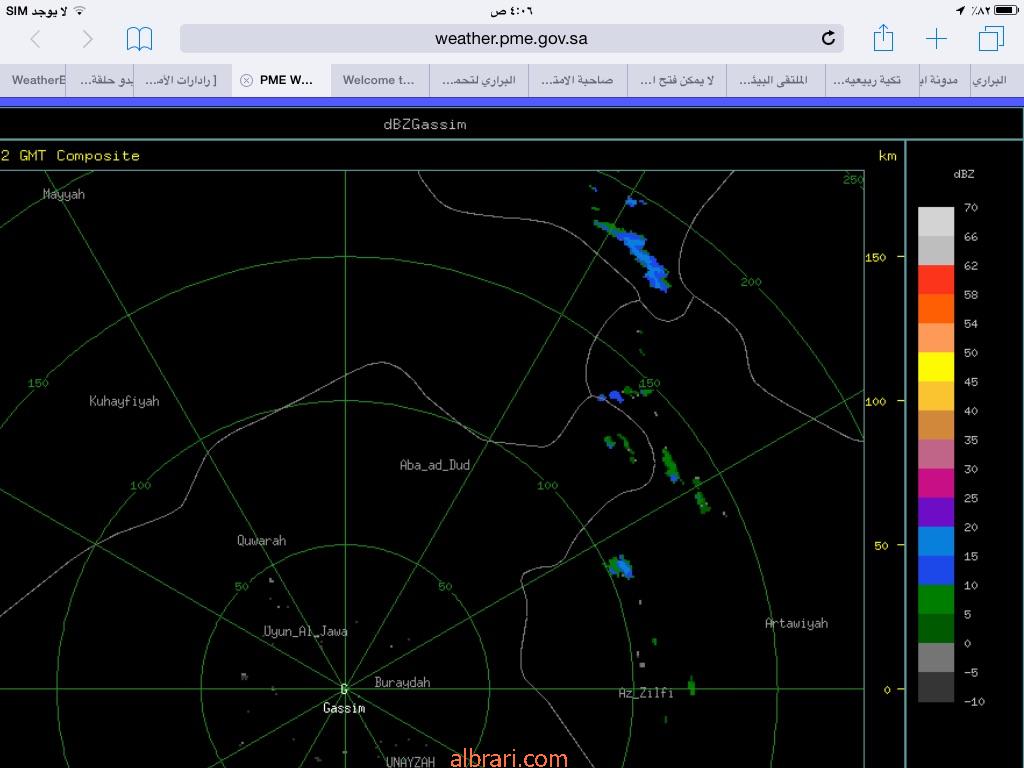Open the لا يمكن فتح ا... tab

coord(677,80)
